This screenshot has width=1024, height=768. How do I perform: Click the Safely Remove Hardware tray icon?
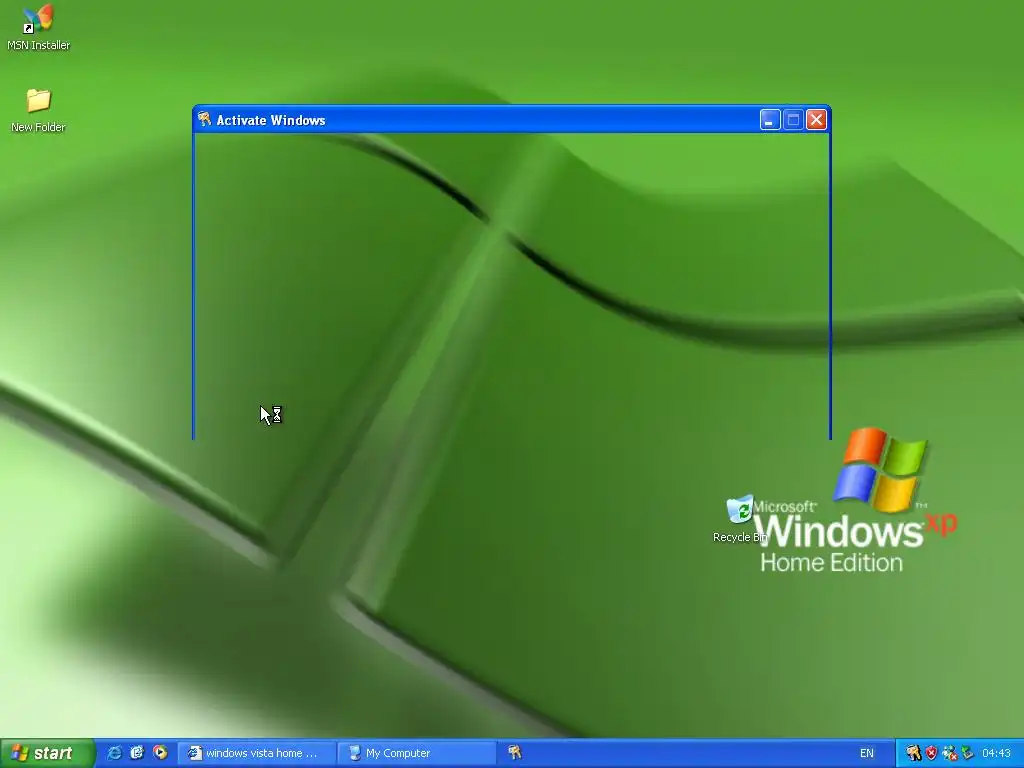967,754
